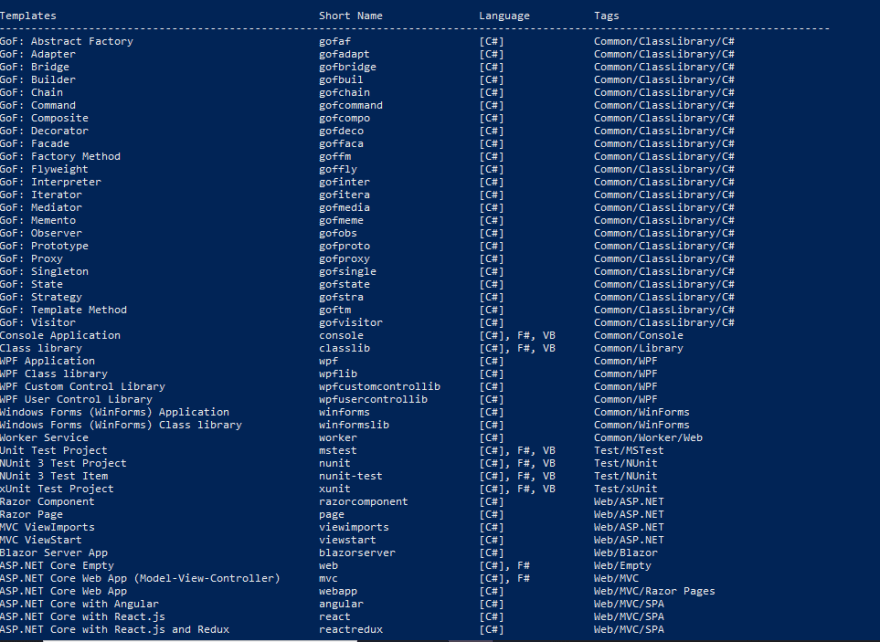Click the 'gofproto' short name

pyautogui.click(x=345, y=246)
